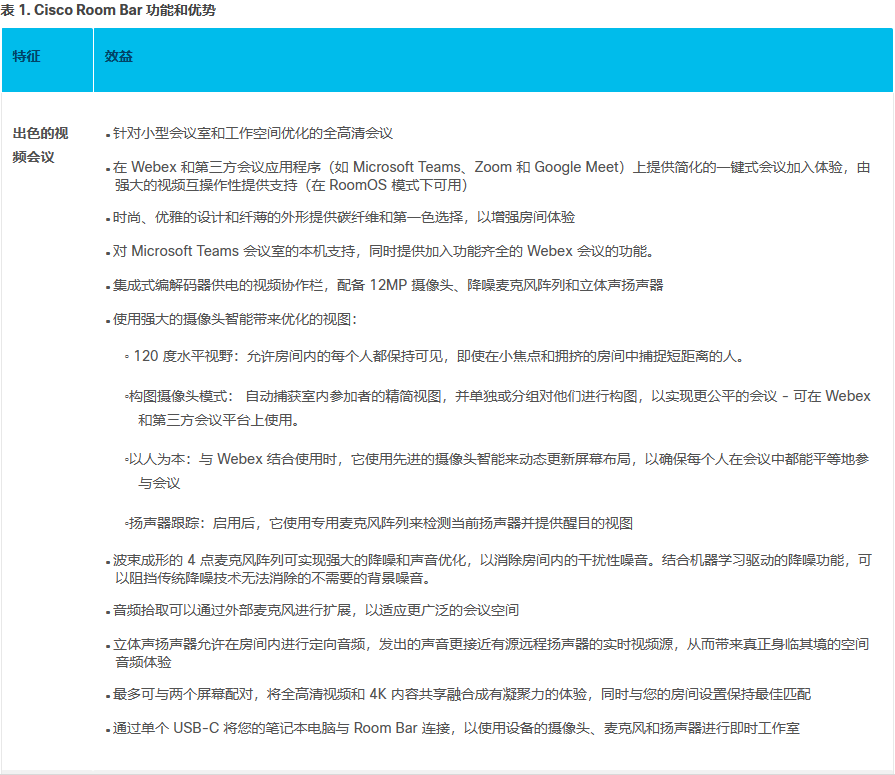Click the row label '出色的视频会议'
Viewport: 895px width, 775px height.
pos(40,145)
